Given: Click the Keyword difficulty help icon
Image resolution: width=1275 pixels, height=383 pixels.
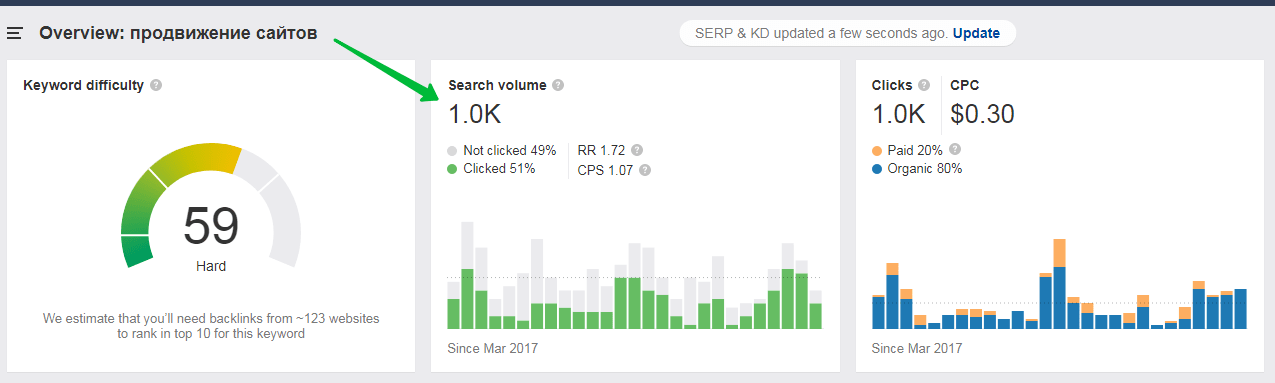Looking at the screenshot, I should (x=156, y=85).
